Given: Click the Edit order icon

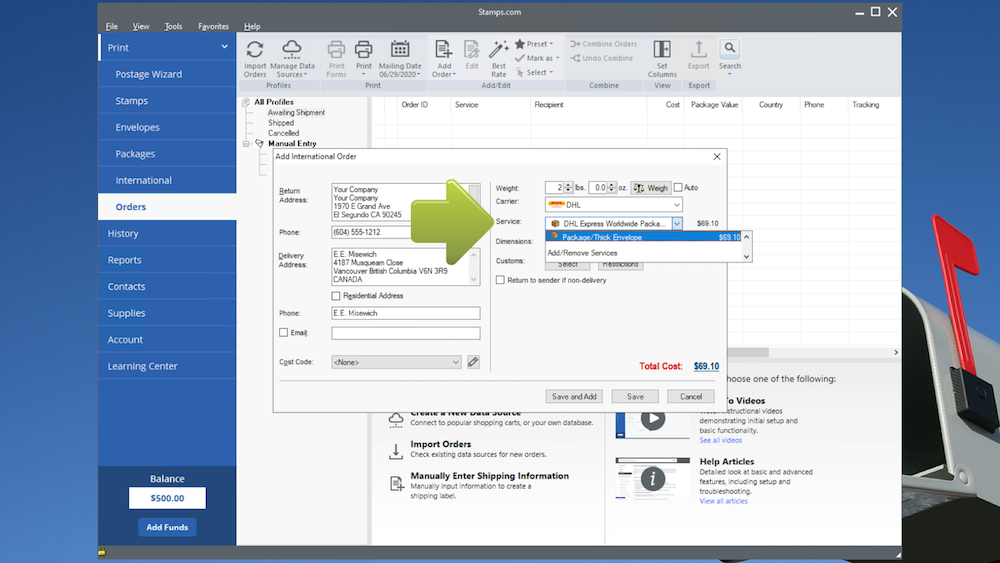Looking at the screenshot, I should click(x=471, y=50).
